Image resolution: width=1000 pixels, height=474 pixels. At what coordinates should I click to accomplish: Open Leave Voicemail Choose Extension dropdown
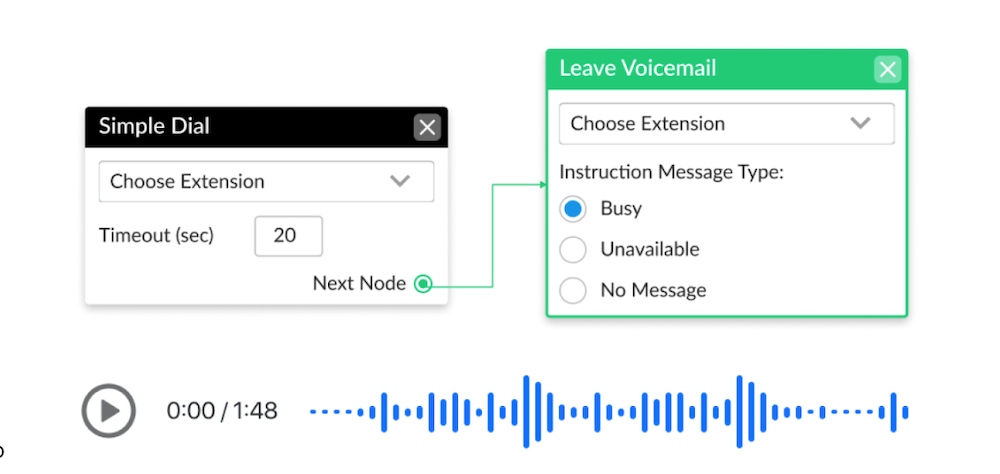point(726,123)
